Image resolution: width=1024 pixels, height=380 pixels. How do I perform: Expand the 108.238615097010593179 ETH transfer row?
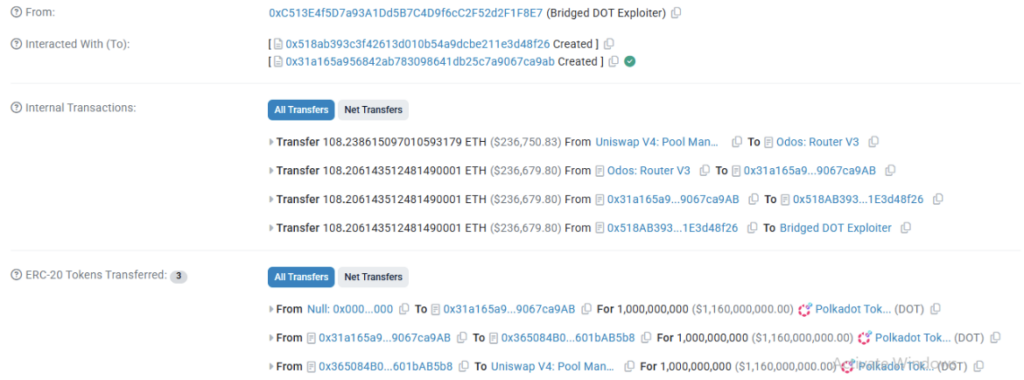pos(271,142)
